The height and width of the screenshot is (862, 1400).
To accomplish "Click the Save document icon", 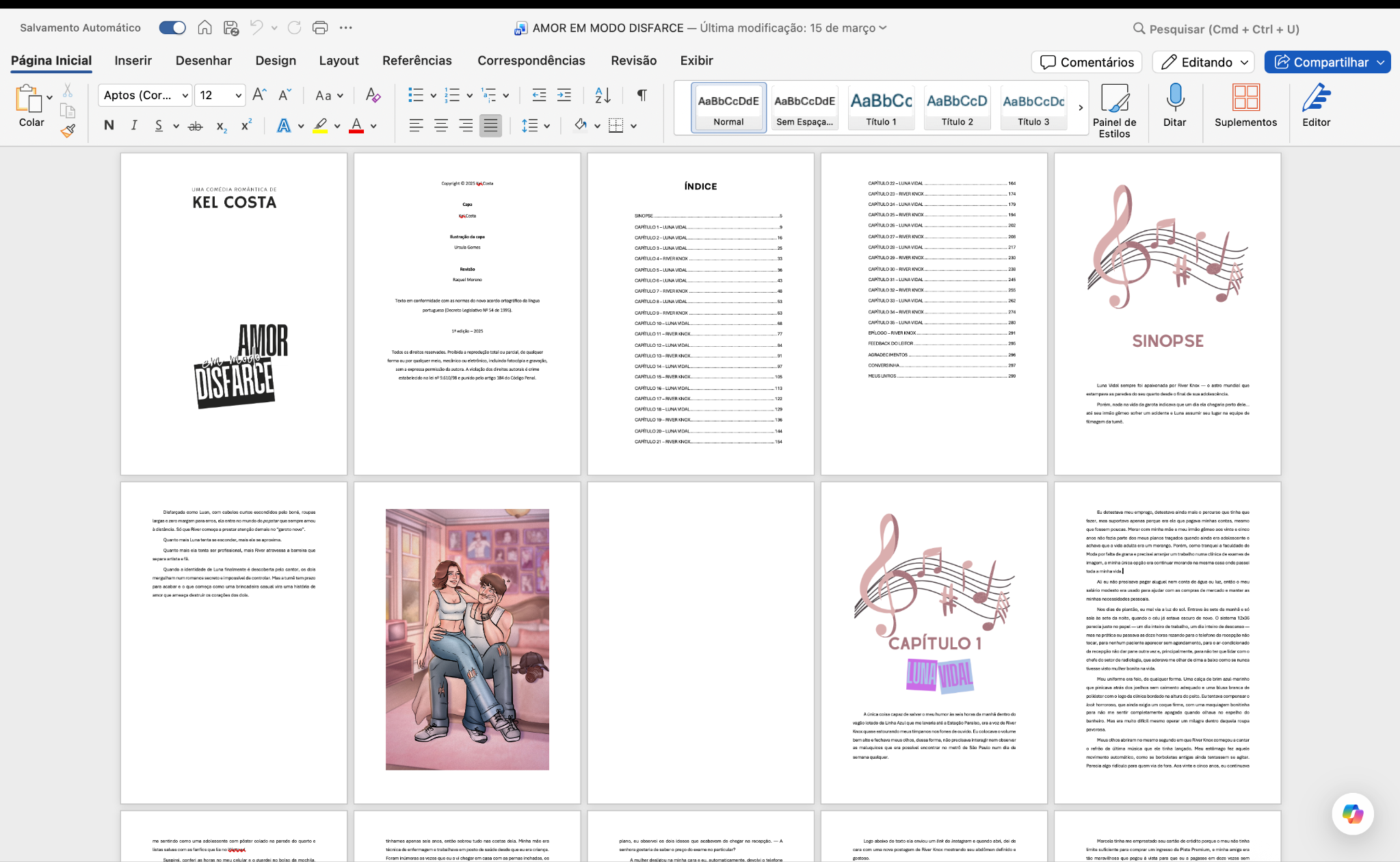I will point(231,28).
